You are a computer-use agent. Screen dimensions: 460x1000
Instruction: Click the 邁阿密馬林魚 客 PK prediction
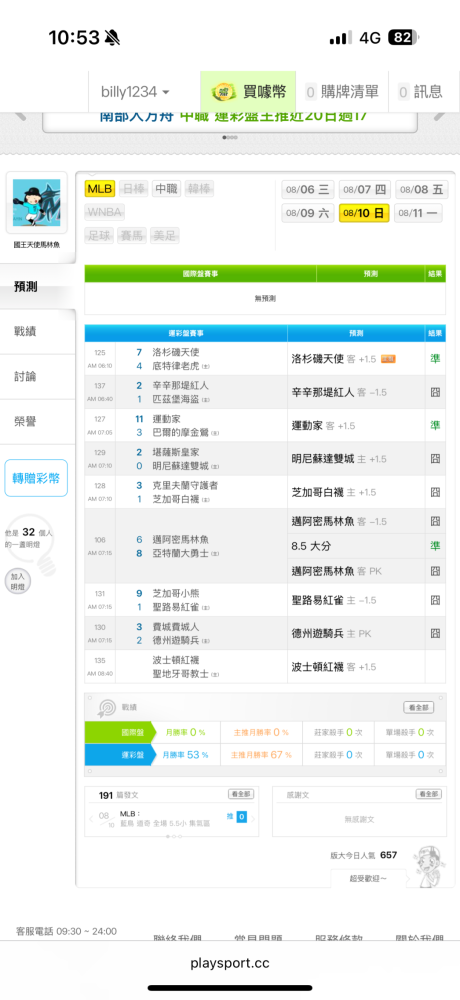click(336, 571)
